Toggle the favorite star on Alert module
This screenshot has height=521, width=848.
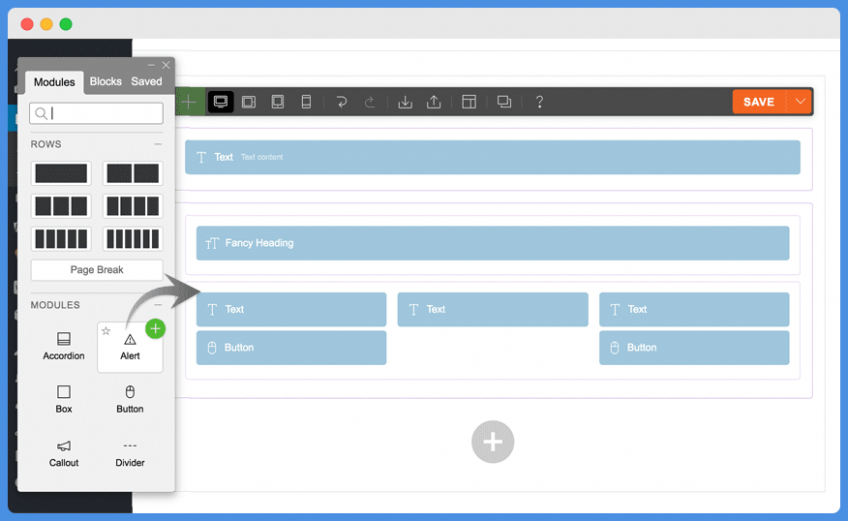click(106, 331)
